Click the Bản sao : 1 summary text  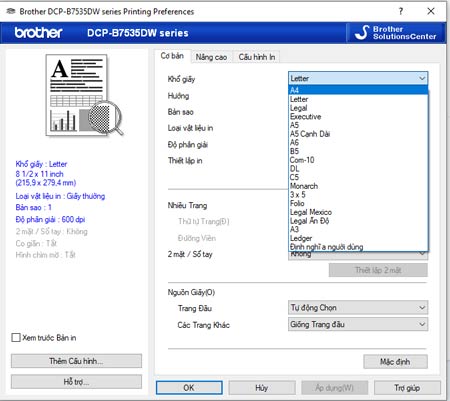[33, 207]
